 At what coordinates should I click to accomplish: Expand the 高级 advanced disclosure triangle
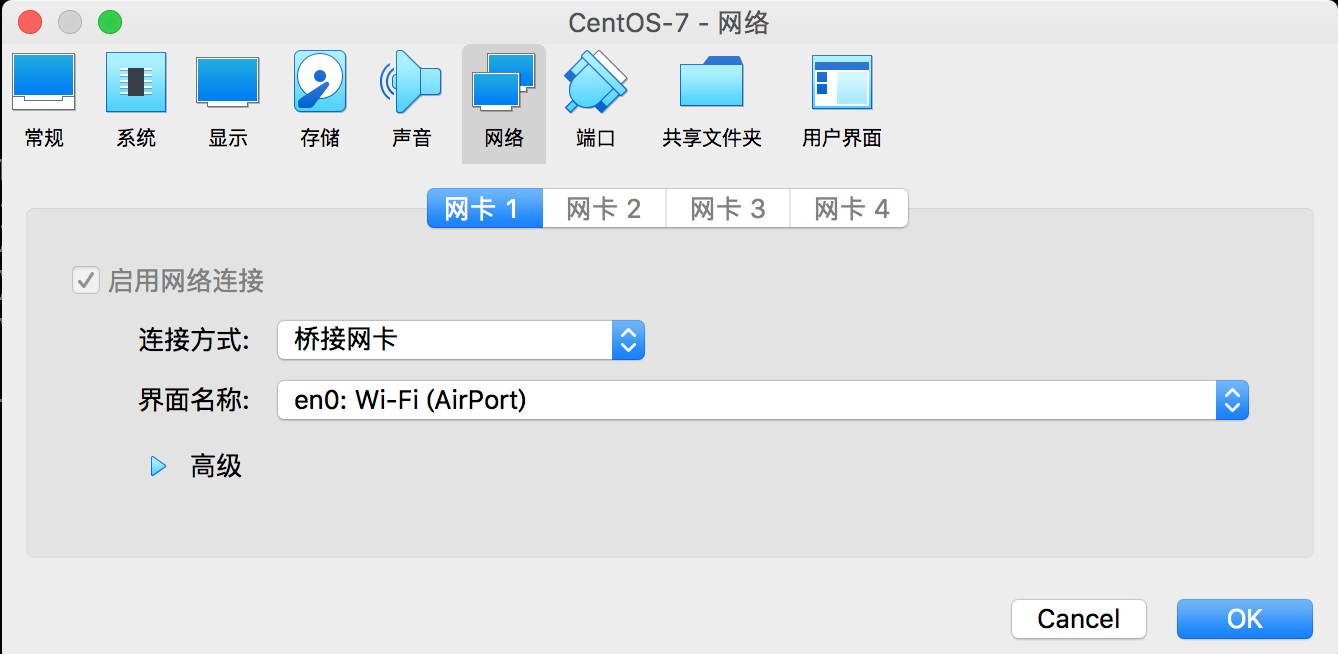[x=158, y=466]
